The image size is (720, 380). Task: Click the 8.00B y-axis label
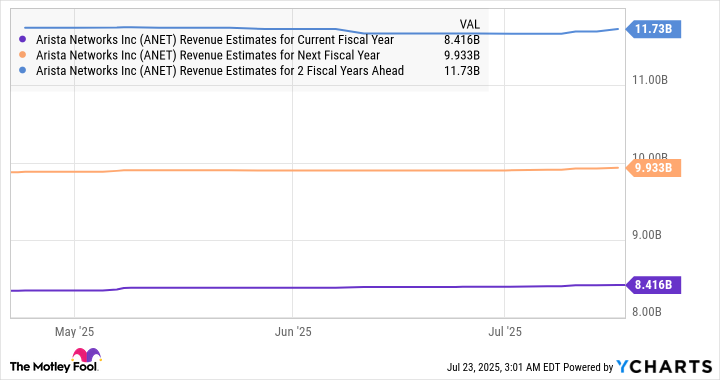click(x=647, y=312)
